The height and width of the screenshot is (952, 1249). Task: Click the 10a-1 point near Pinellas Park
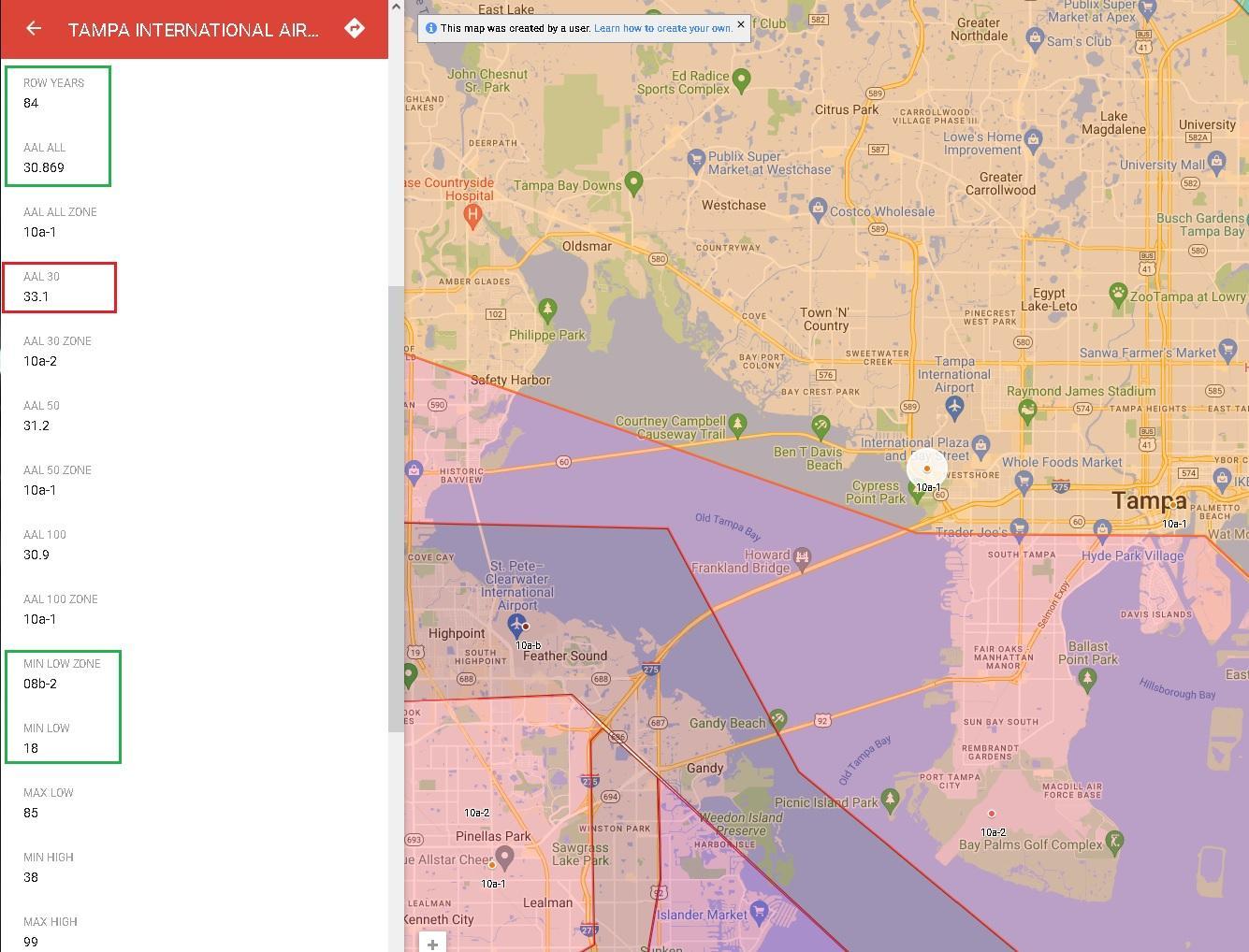point(492,865)
